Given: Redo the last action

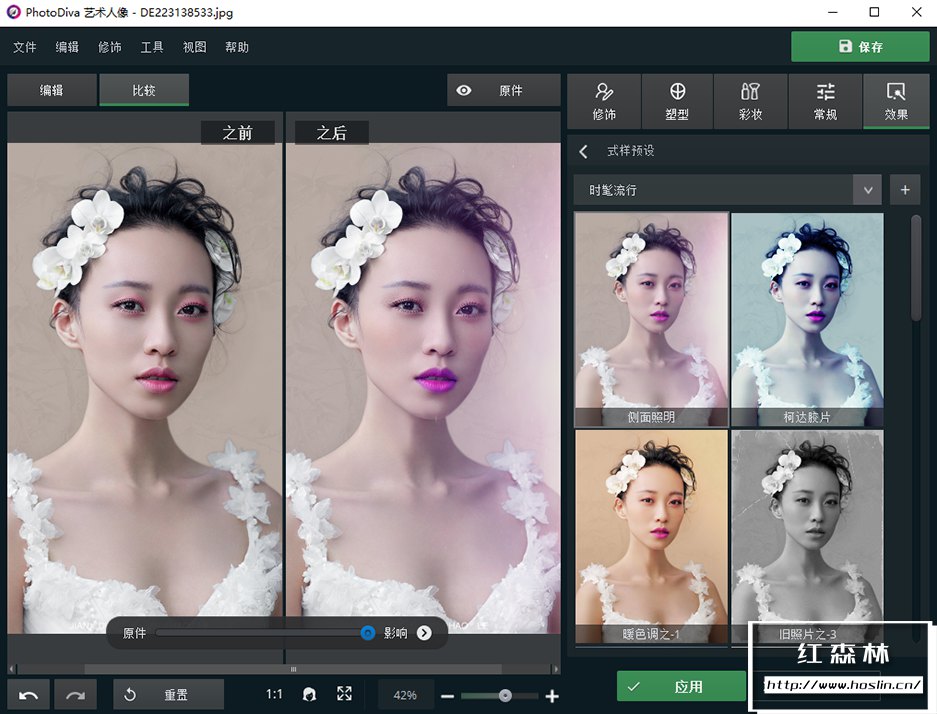Looking at the screenshot, I should (x=75, y=695).
